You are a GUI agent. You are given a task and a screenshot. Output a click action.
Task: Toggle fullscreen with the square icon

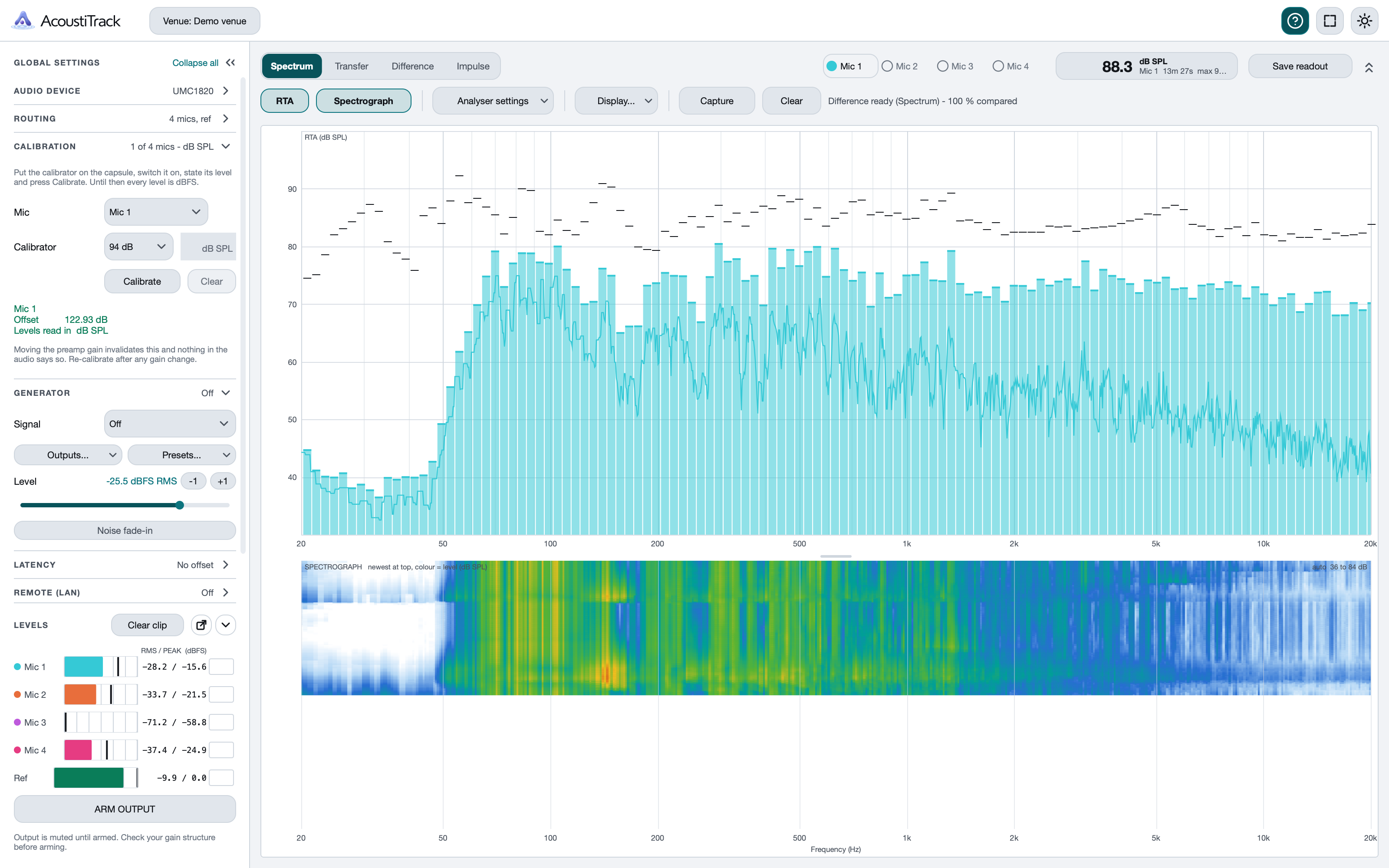coord(1330,21)
